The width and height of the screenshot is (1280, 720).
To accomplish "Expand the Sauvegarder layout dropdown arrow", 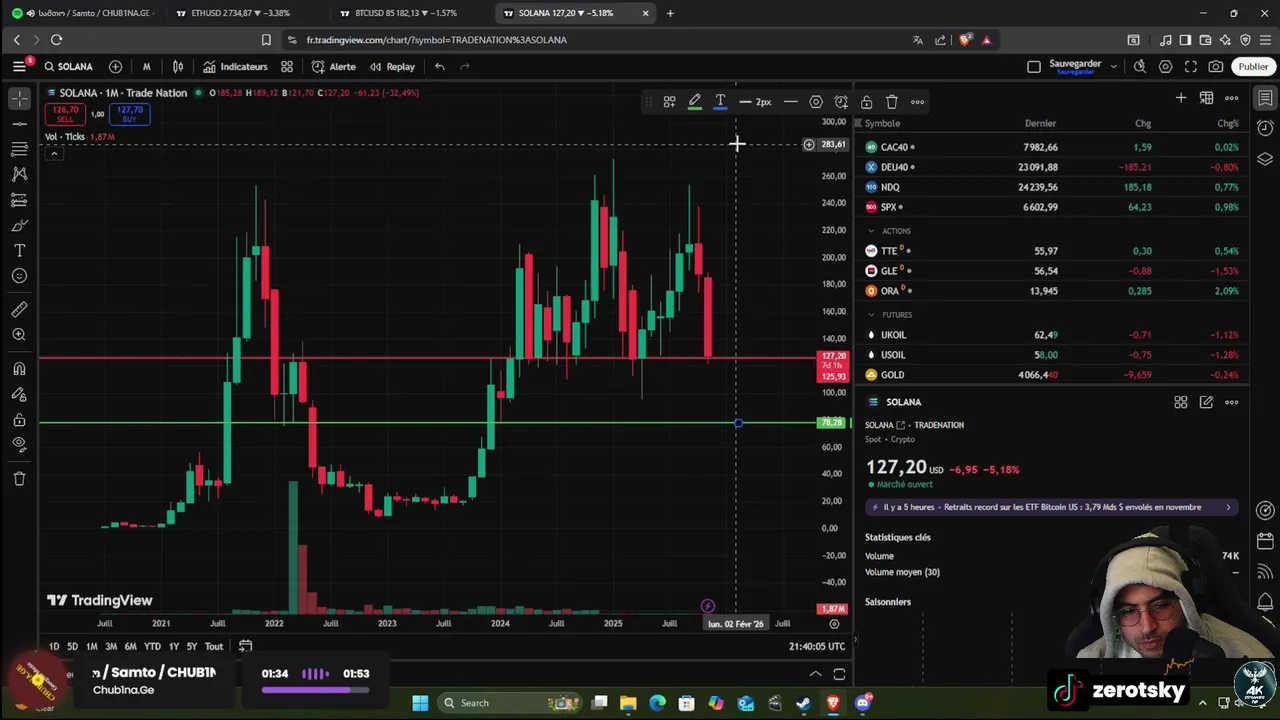I will (1113, 67).
